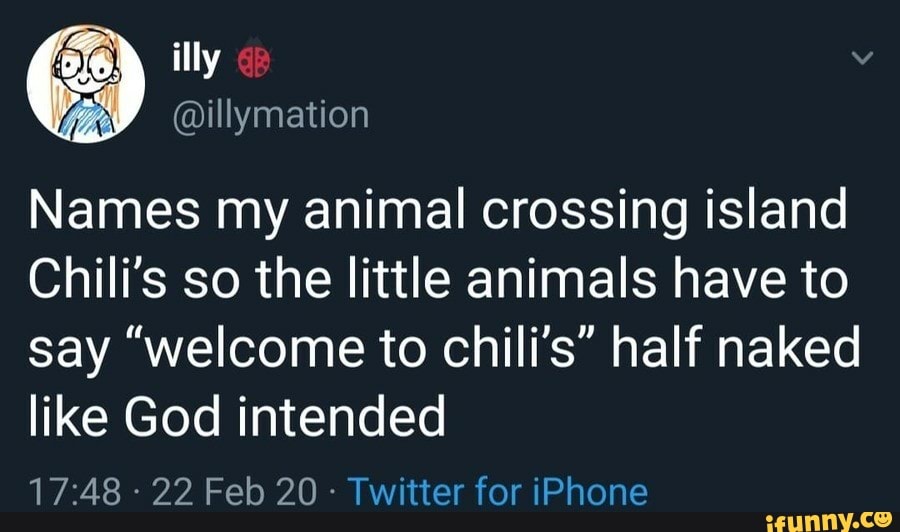Open the @illymation handle link
This screenshot has width=900, height=532.
pos(271,115)
